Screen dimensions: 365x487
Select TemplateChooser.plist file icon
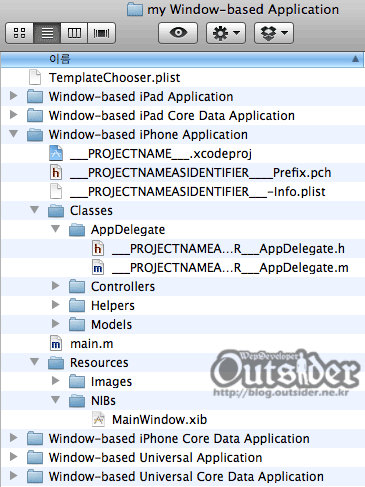click(35, 77)
